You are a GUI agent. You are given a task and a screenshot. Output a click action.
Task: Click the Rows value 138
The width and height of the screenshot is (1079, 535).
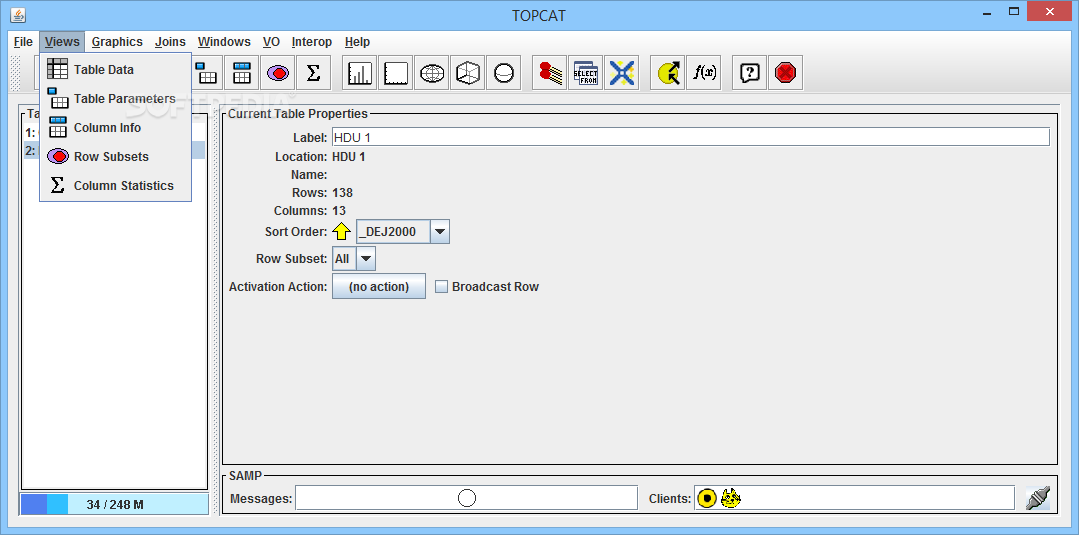[342, 193]
